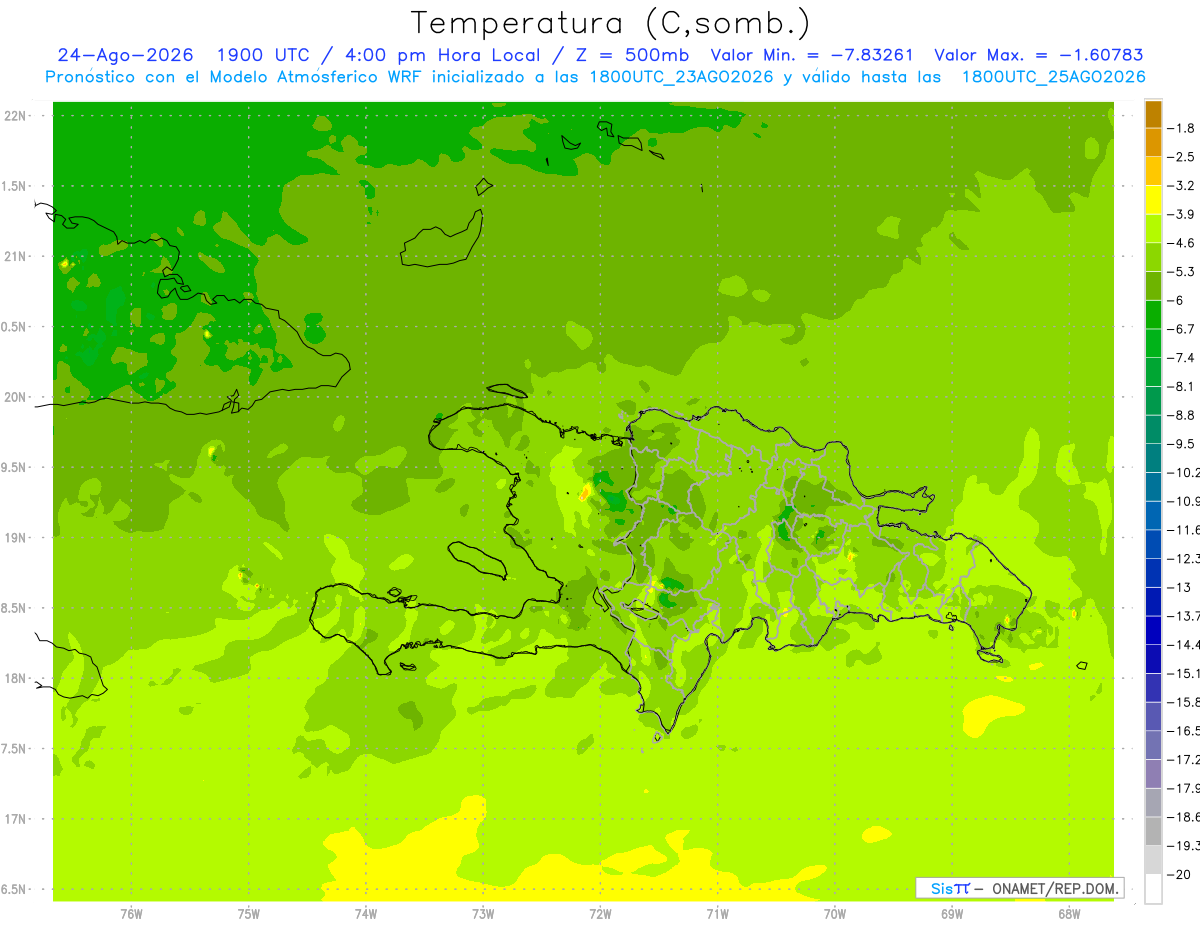The width and height of the screenshot is (1200, 927).
Task: Pick the yellow swatch between -3.2 and -3.9
Action: pos(1153,200)
